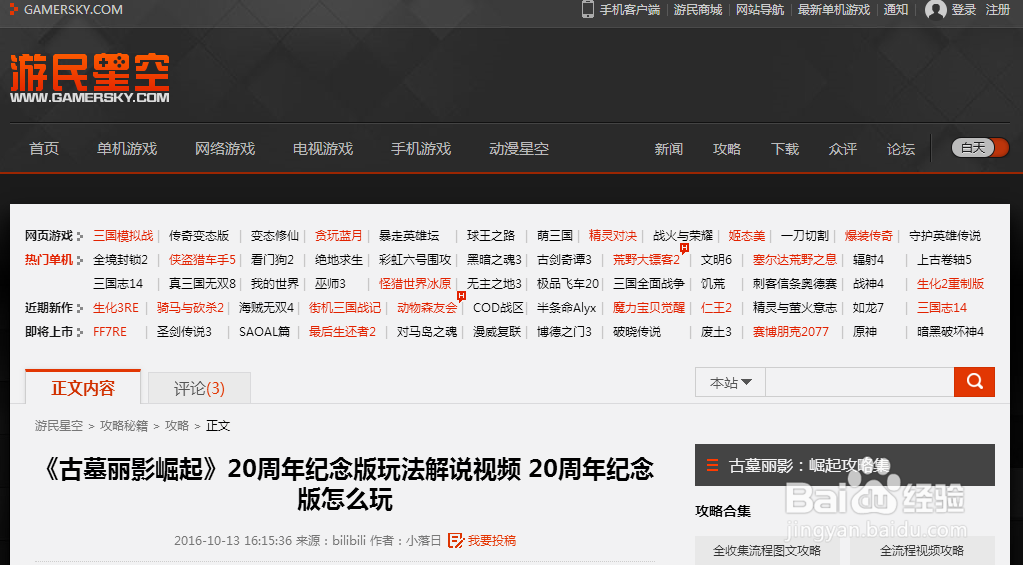Open the 我的世界 game link

(x=275, y=284)
